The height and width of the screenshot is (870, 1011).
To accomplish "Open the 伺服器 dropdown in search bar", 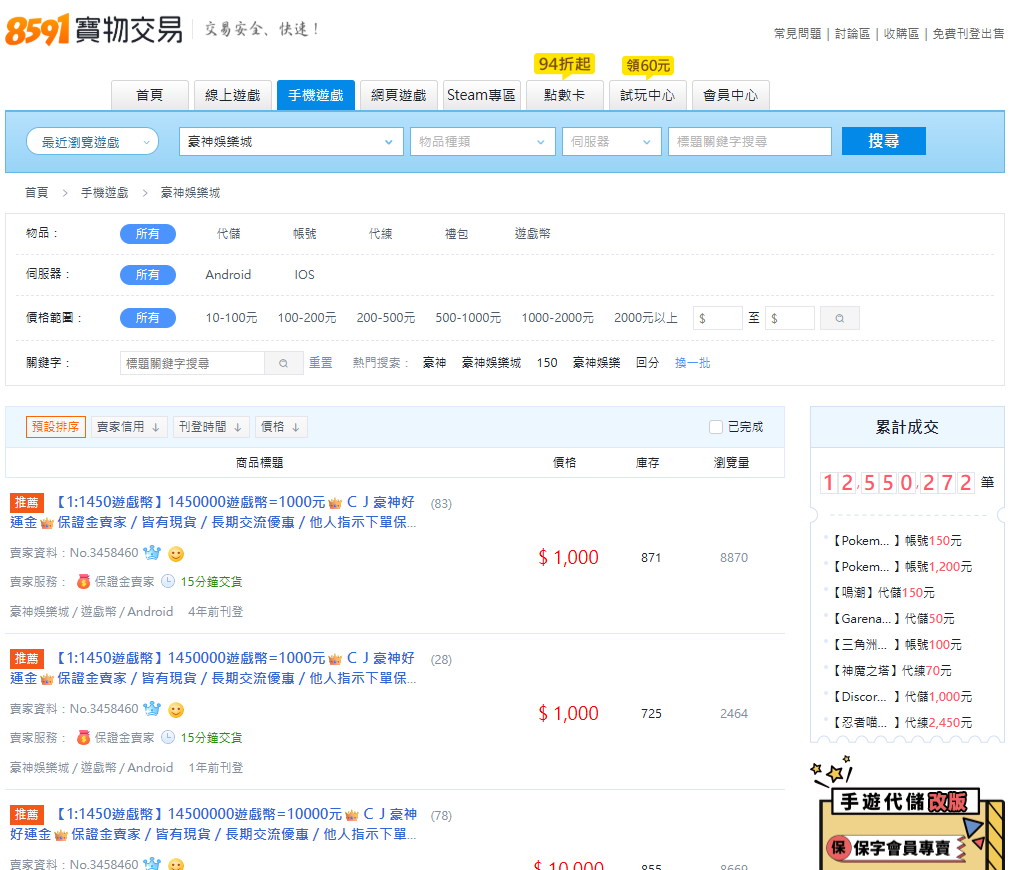I will [612, 142].
